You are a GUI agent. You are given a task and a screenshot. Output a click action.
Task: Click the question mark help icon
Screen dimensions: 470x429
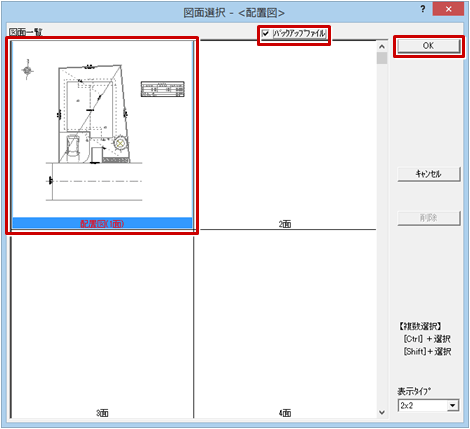click(422, 9)
